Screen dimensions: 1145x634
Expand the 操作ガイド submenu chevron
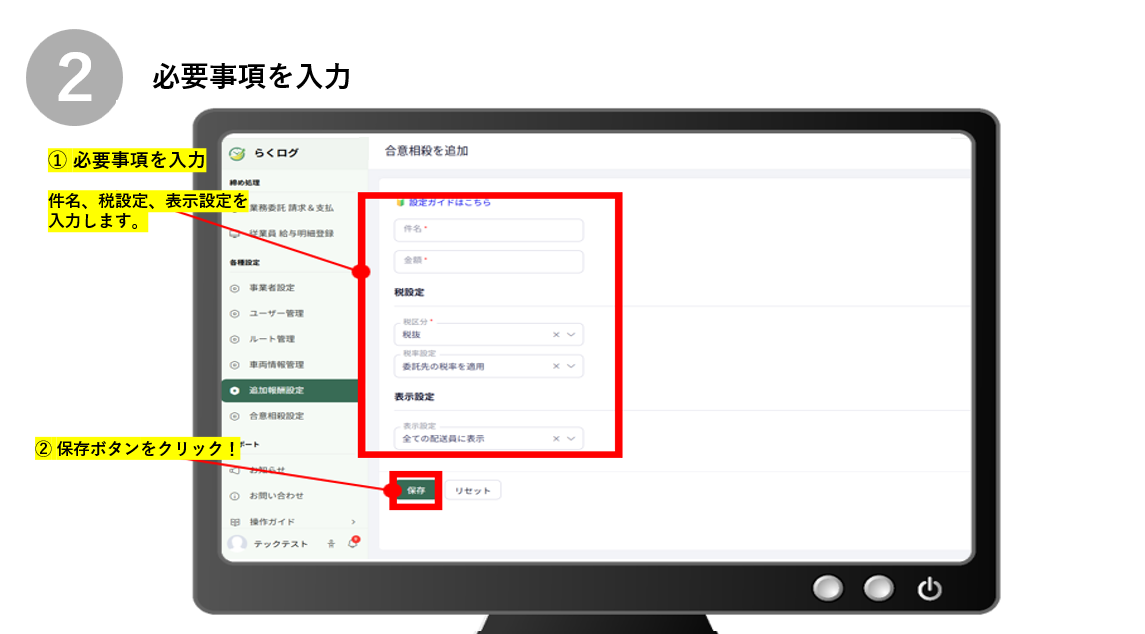point(353,522)
